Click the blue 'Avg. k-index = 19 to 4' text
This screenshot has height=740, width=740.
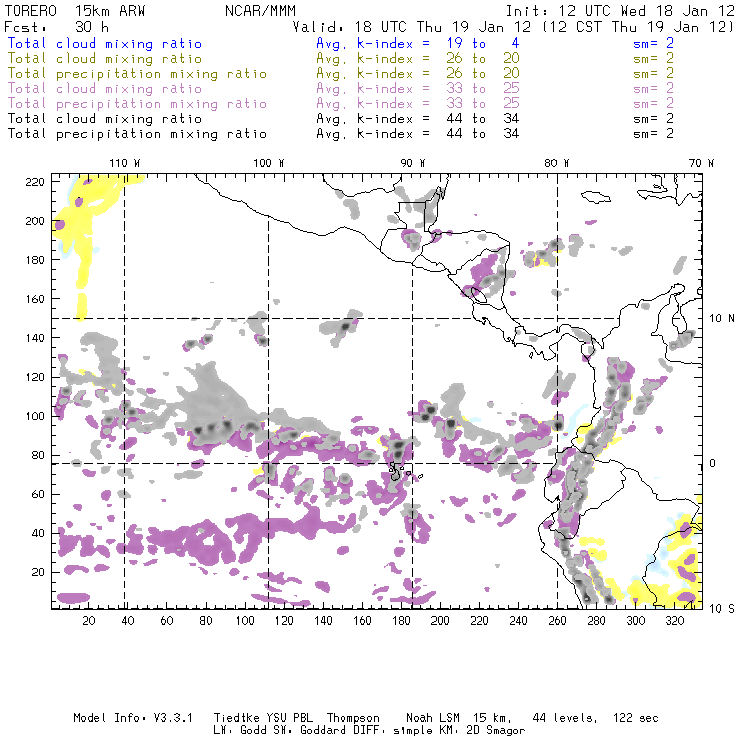(418, 44)
